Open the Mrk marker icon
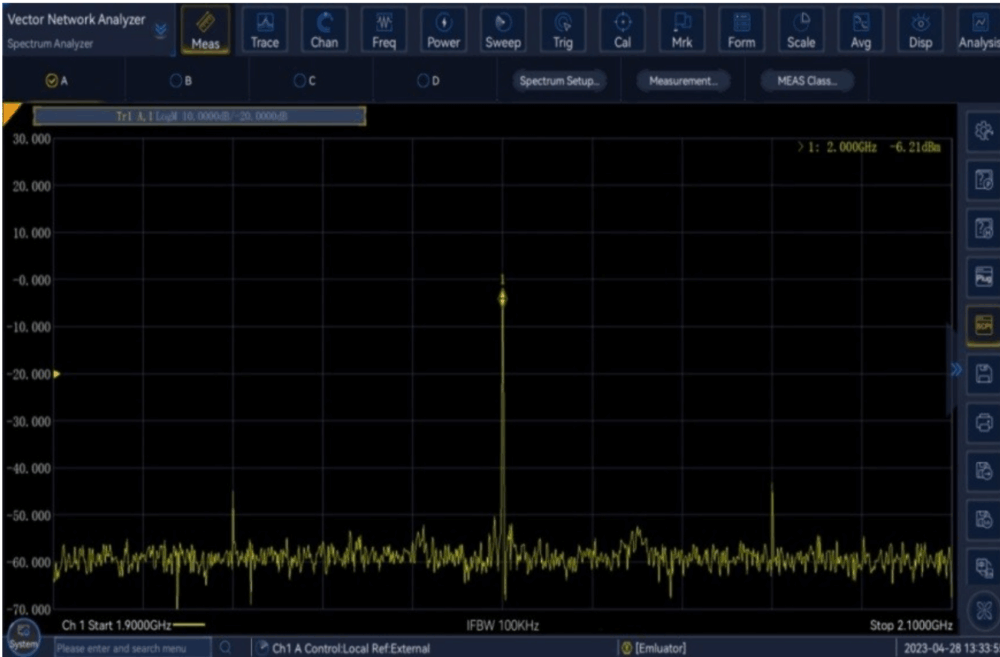The image size is (1000, 657). (x=682, y=30)
